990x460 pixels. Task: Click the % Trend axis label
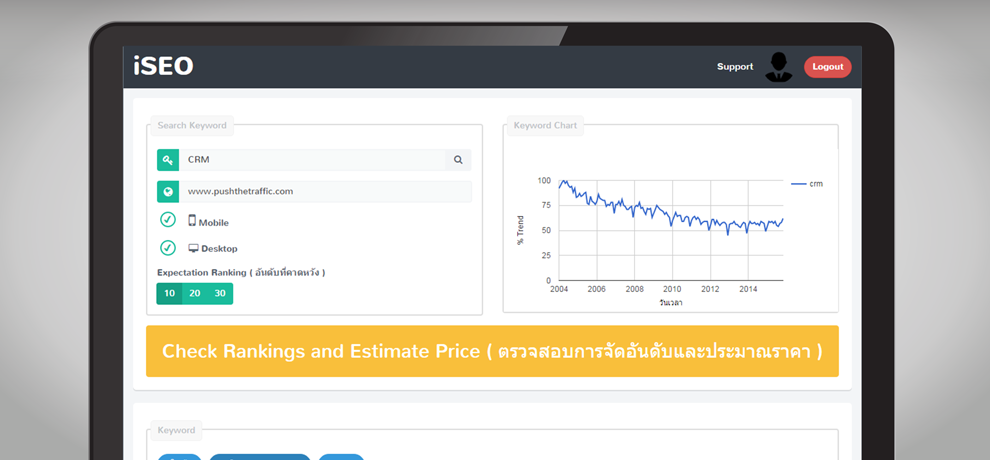521,230
